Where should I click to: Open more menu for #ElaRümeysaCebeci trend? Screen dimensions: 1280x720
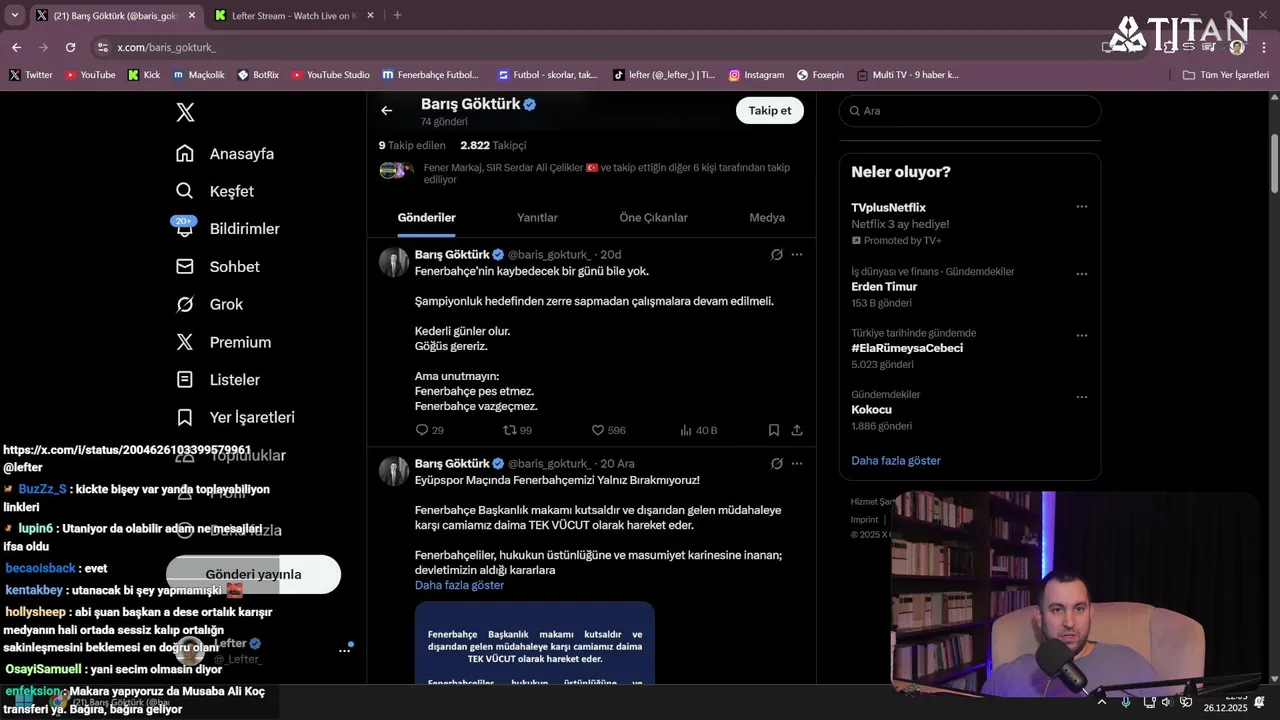[1081, 336]
